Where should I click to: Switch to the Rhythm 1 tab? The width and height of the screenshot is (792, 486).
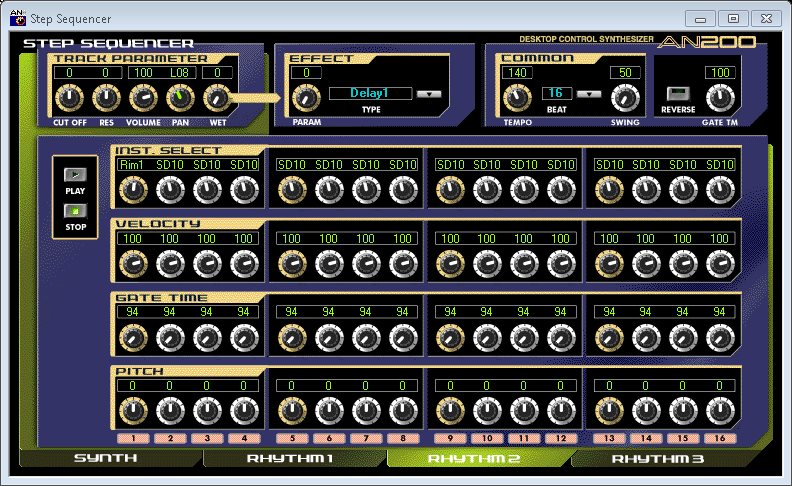(292, 458)
